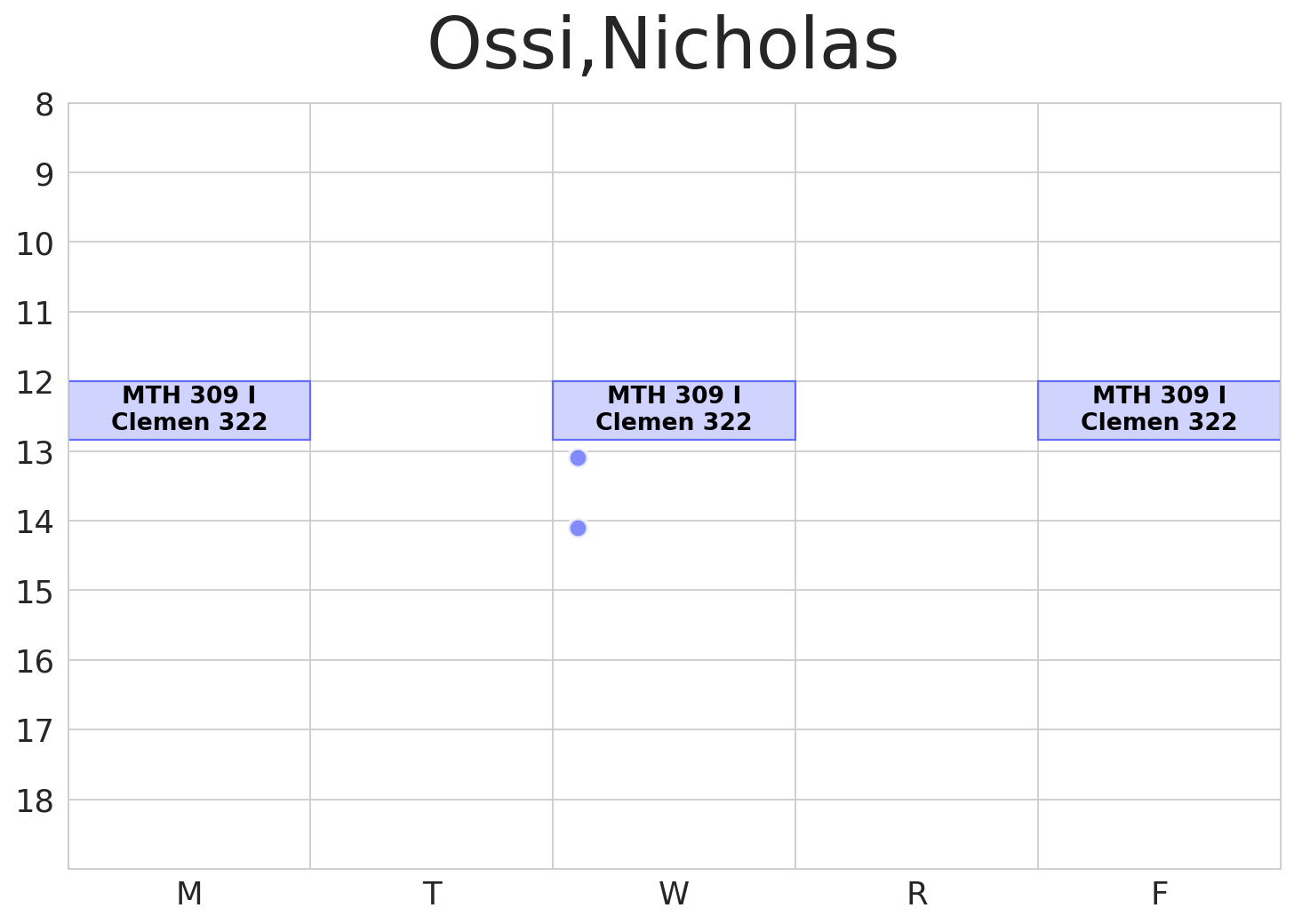Click the 13 hour axis label
1294x924 pixels.
click(x=36, y=453)
